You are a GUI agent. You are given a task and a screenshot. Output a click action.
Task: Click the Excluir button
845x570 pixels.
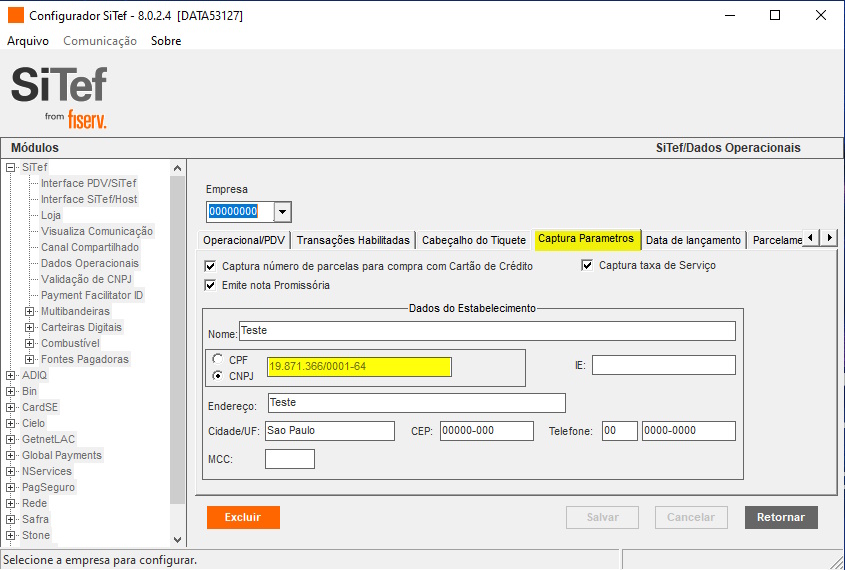click(x=243, y=517)
